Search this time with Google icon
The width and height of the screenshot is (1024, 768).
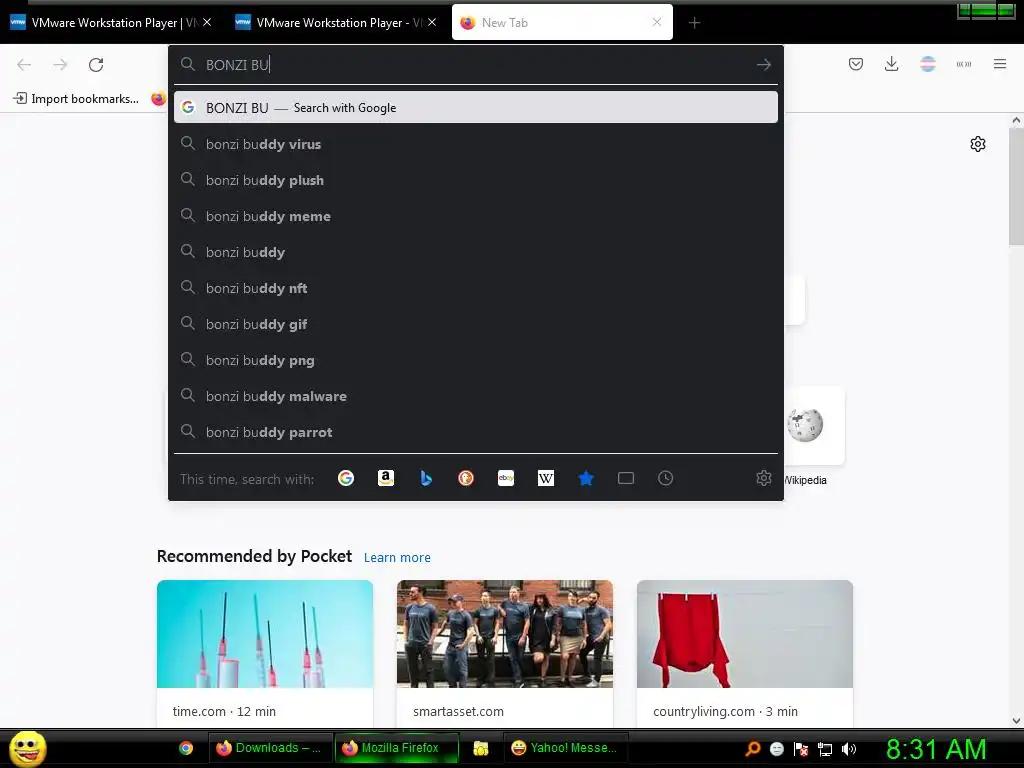pos(346,478)
